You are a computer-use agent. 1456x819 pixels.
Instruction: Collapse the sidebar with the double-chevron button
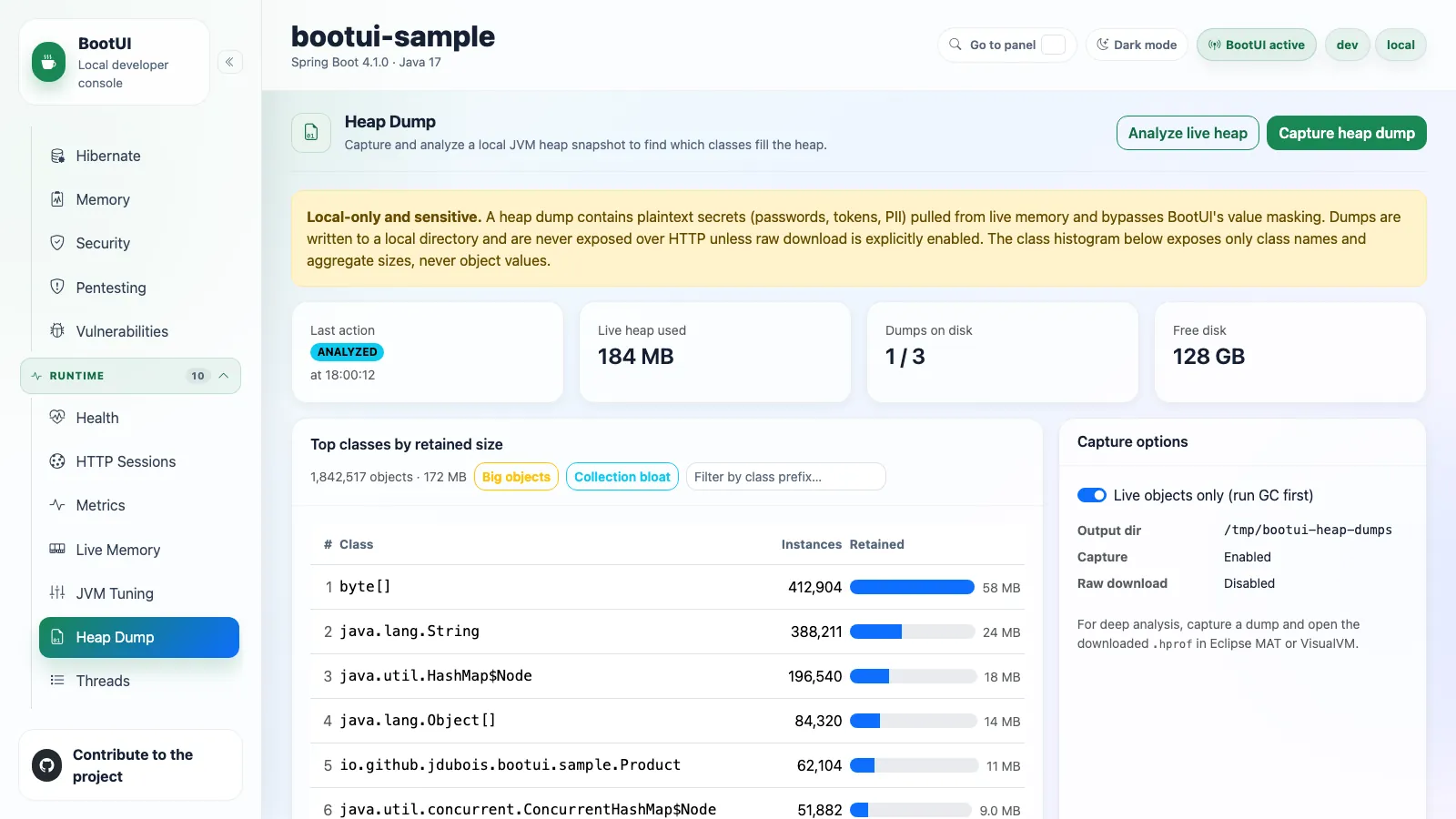(x=229, y=62)
